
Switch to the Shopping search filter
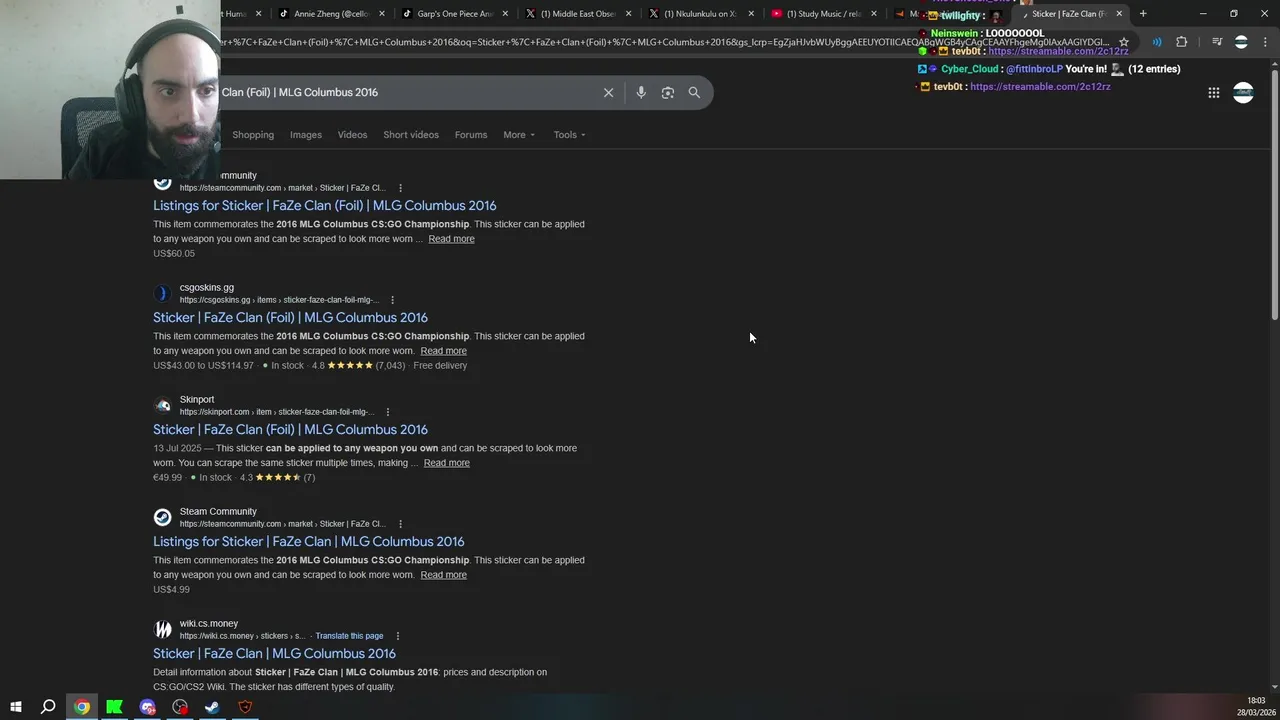(x=253, y=135)
